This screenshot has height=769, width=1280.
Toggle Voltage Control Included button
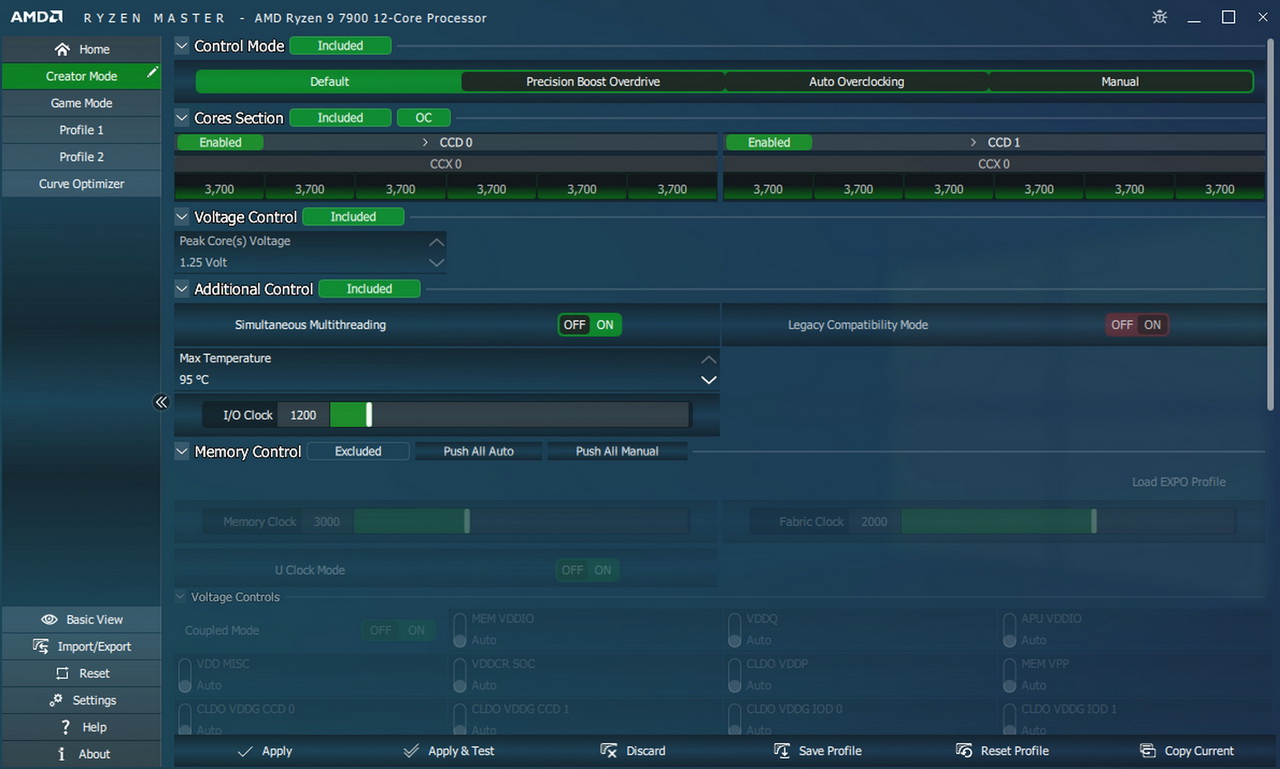point(353,216)
